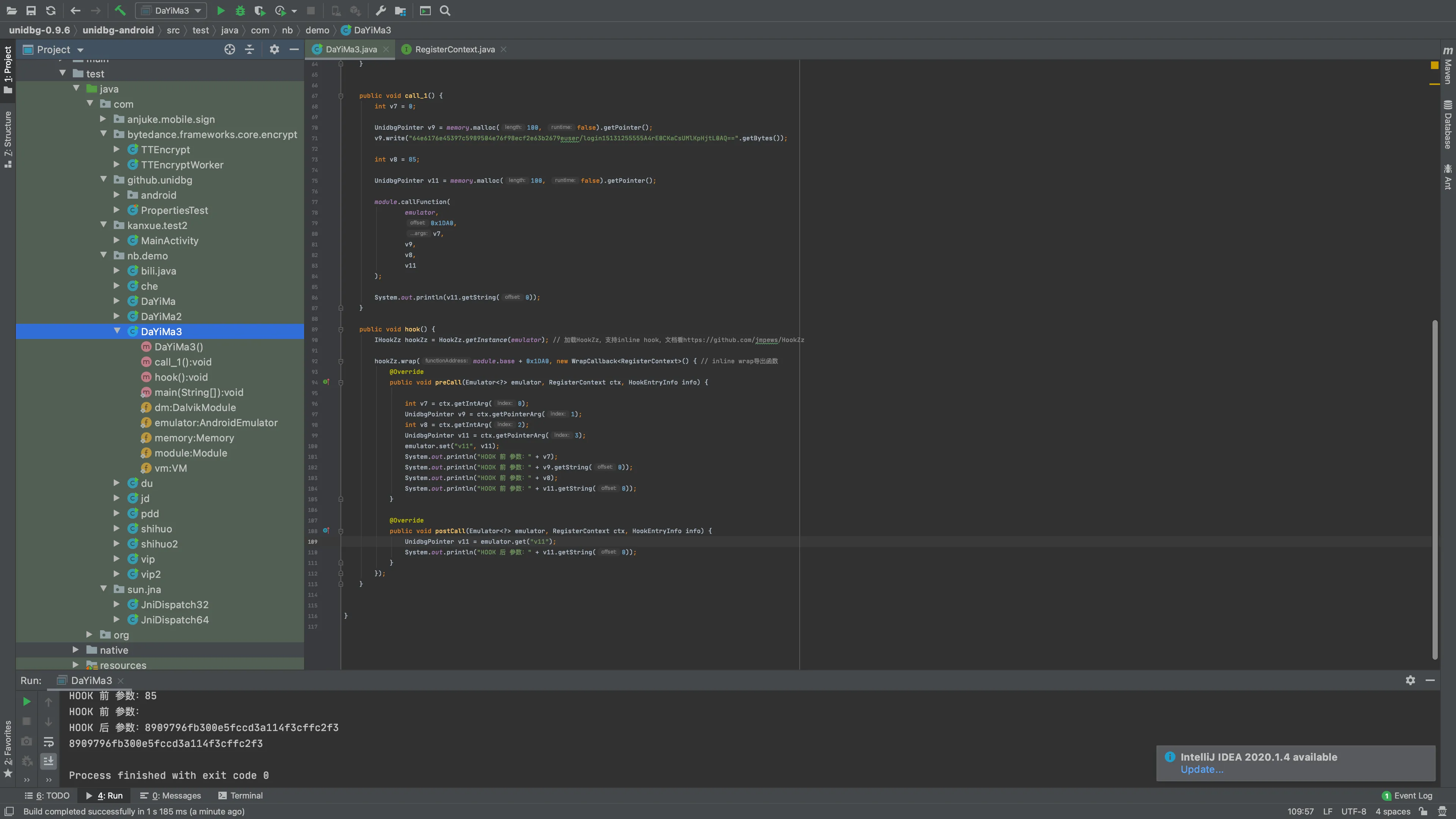Expand the anjuke.mobile.sign package
The width and height of the screenshot is (1456, 819).
click(104, 119)
